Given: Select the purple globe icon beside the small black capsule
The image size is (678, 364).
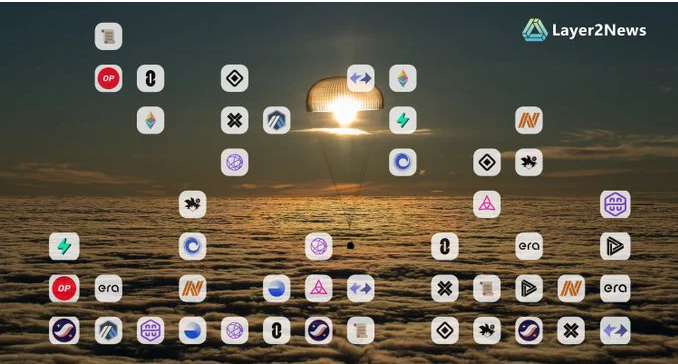Looking at the screenshot, I should point(319,246).
